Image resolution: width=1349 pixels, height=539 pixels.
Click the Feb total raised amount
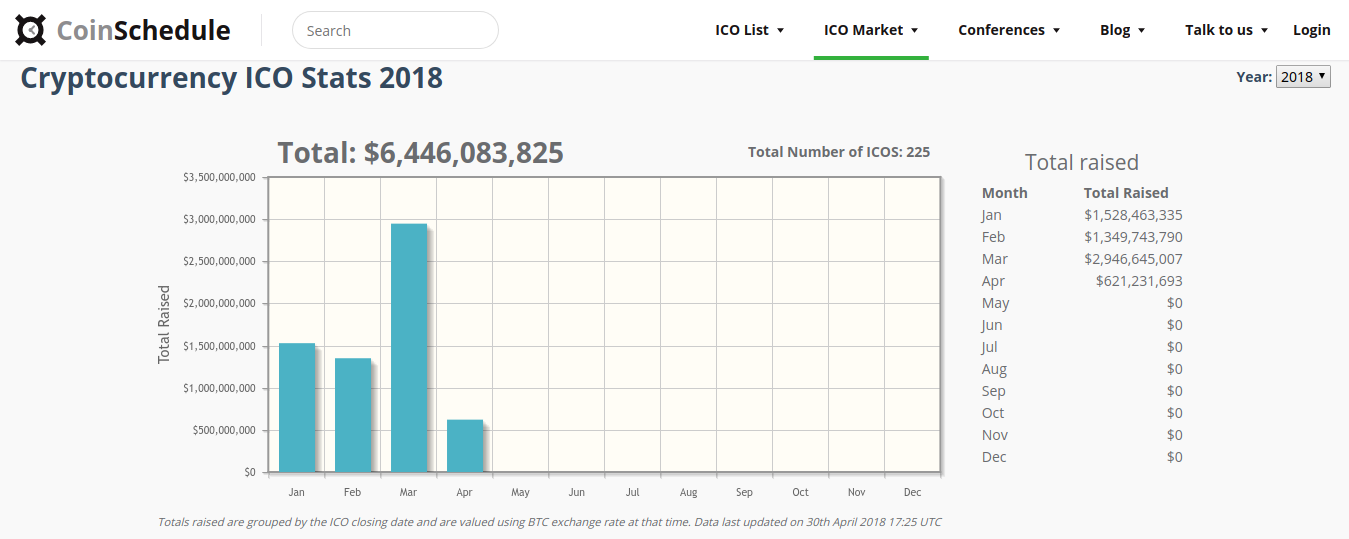1133,237
